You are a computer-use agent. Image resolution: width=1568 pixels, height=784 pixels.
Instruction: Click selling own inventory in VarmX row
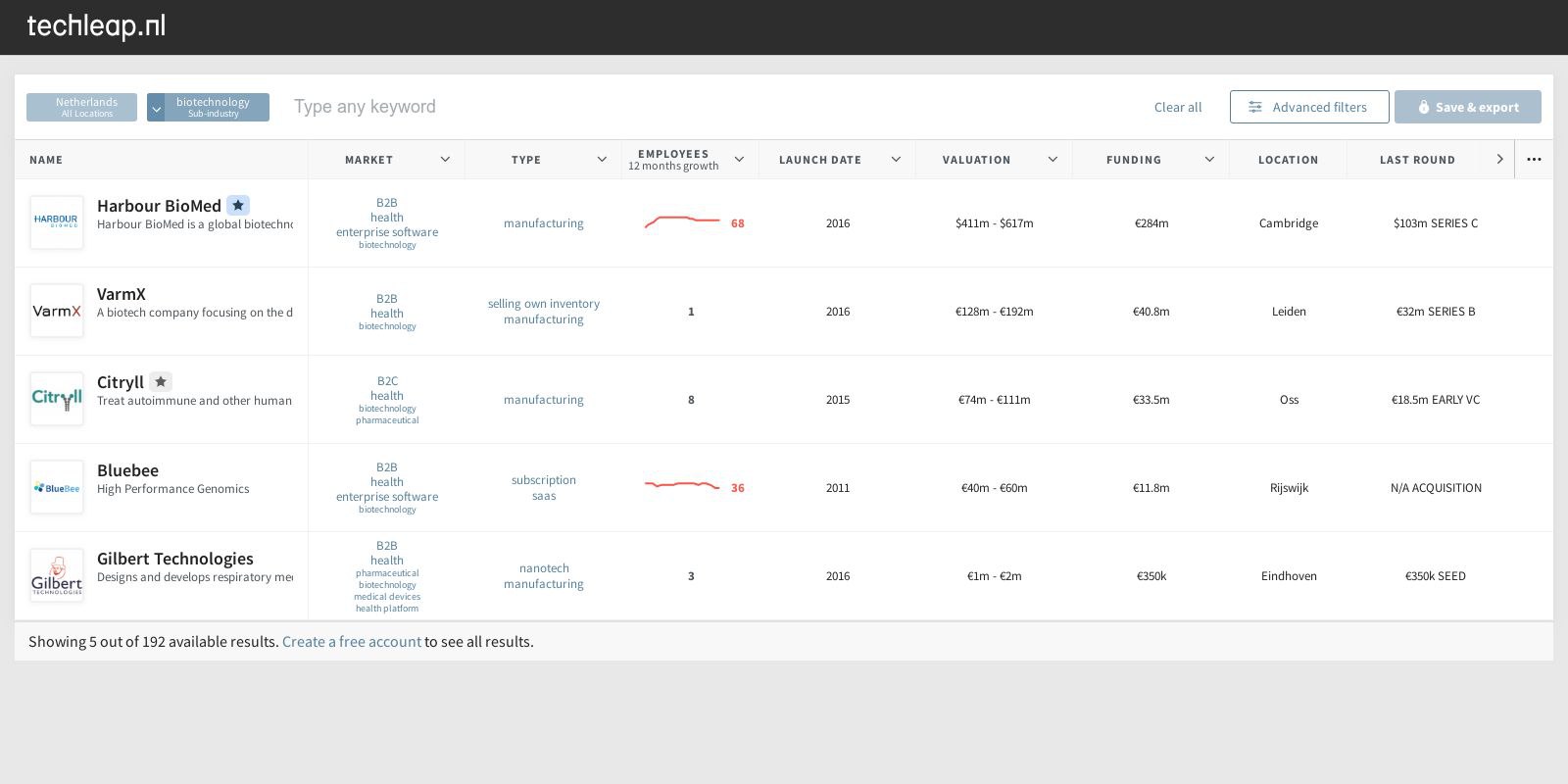(x=544, y=304)
